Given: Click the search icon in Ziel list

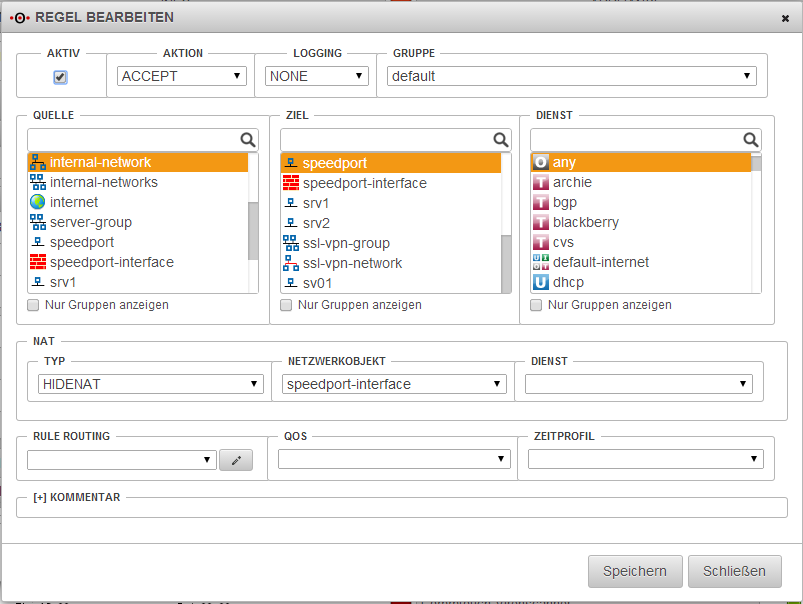Looking at the screenshot, I should tap(500, 140).
